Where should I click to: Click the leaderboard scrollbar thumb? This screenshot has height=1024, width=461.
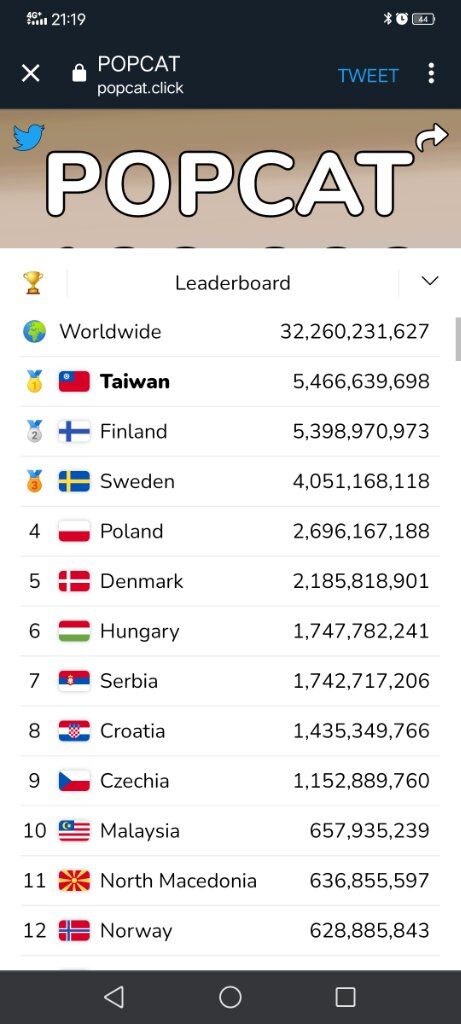pyautogui.click(x=458, y=339)
